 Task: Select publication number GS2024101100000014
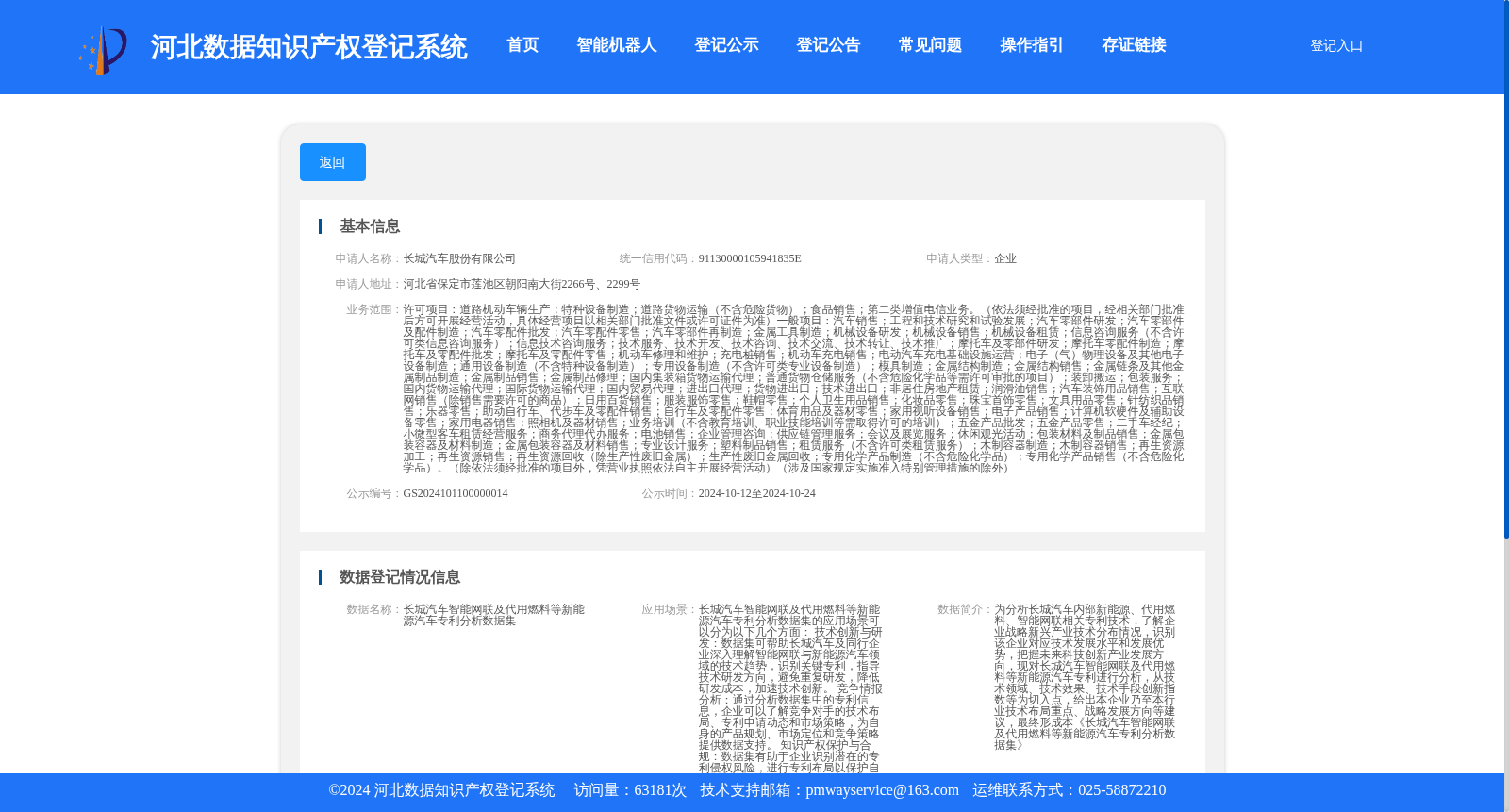[456, 493]
